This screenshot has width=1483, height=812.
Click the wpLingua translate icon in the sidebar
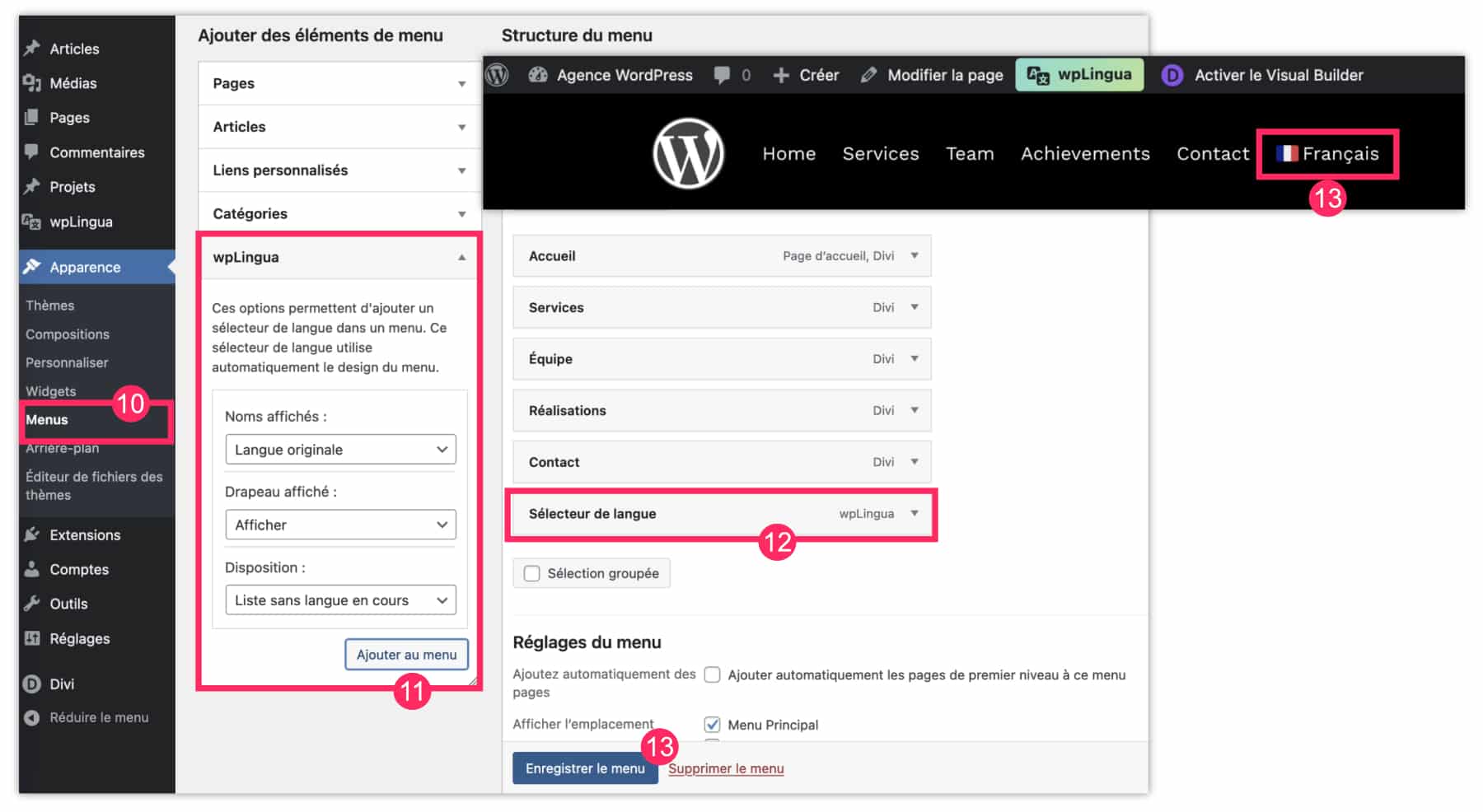(x=32, y=222)
